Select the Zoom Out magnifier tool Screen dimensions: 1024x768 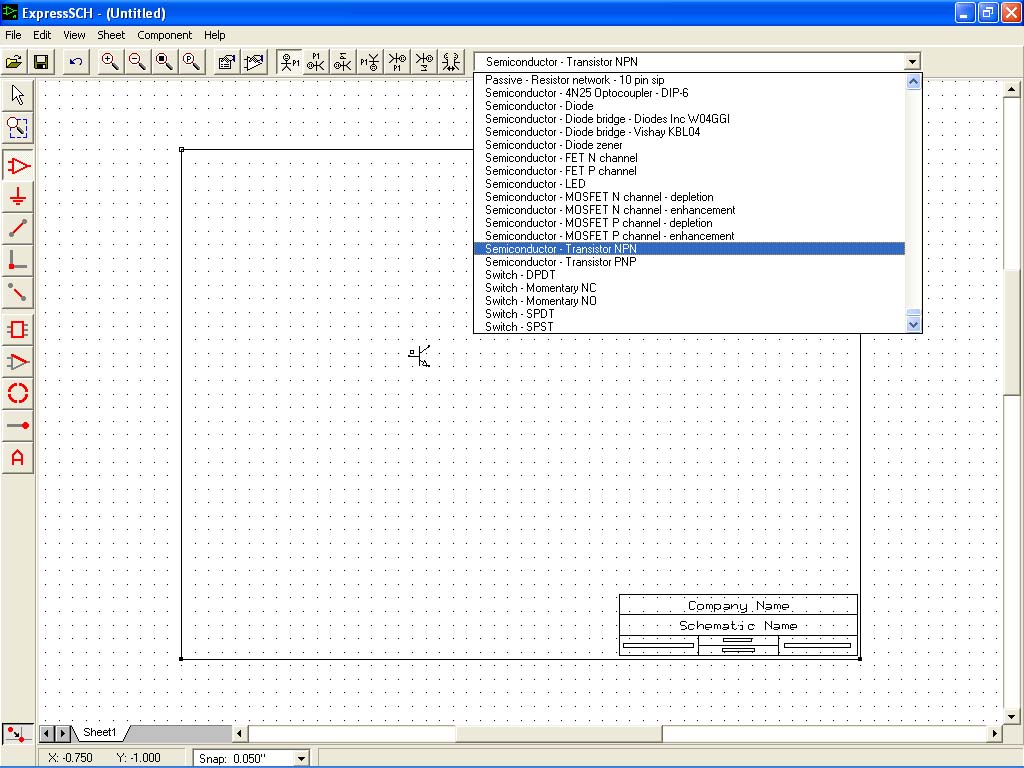coord(137,62)
